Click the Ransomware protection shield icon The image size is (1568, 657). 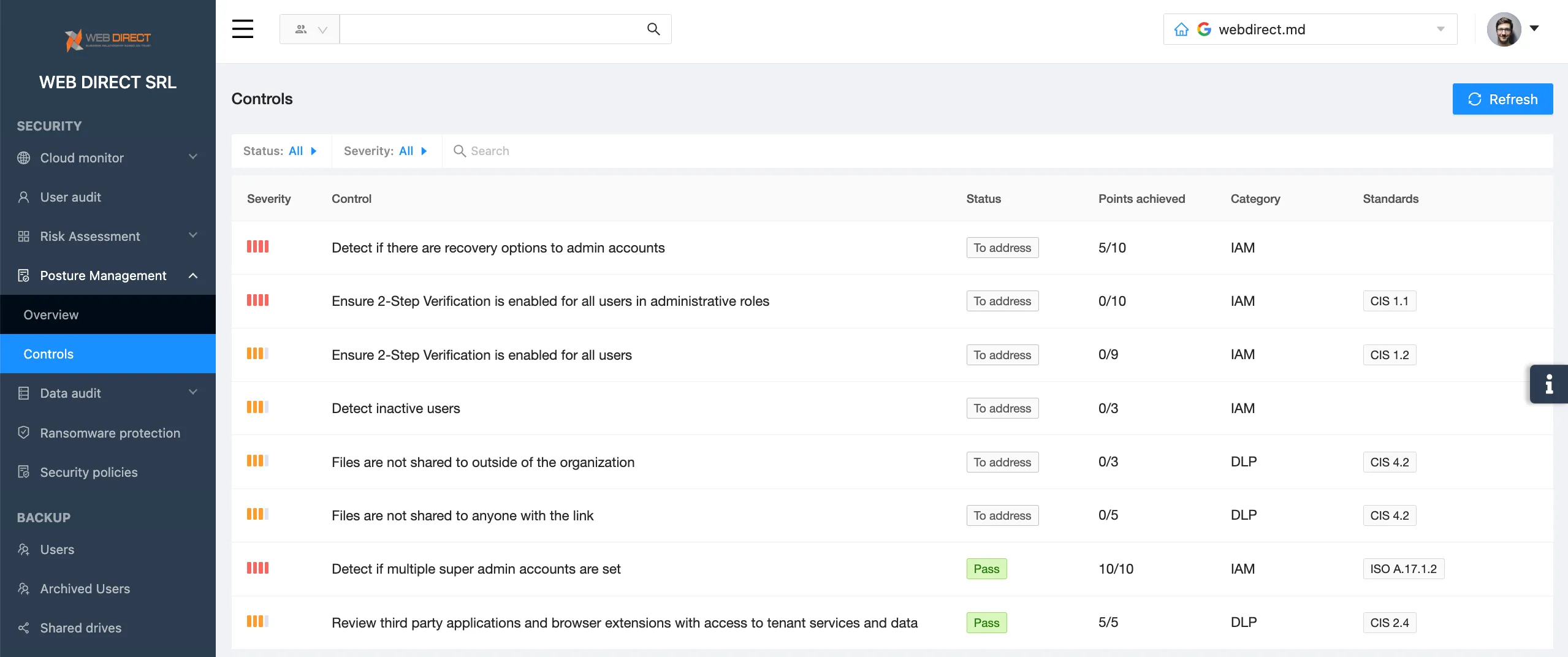23,433
